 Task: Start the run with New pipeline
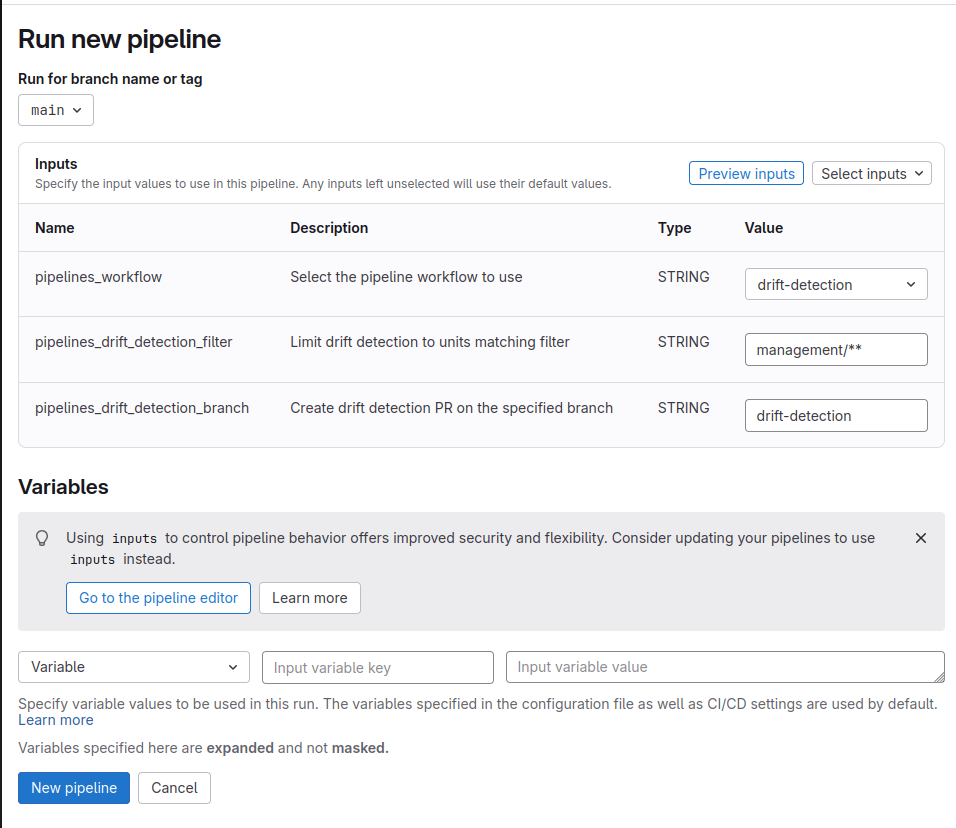pos(74,788)
